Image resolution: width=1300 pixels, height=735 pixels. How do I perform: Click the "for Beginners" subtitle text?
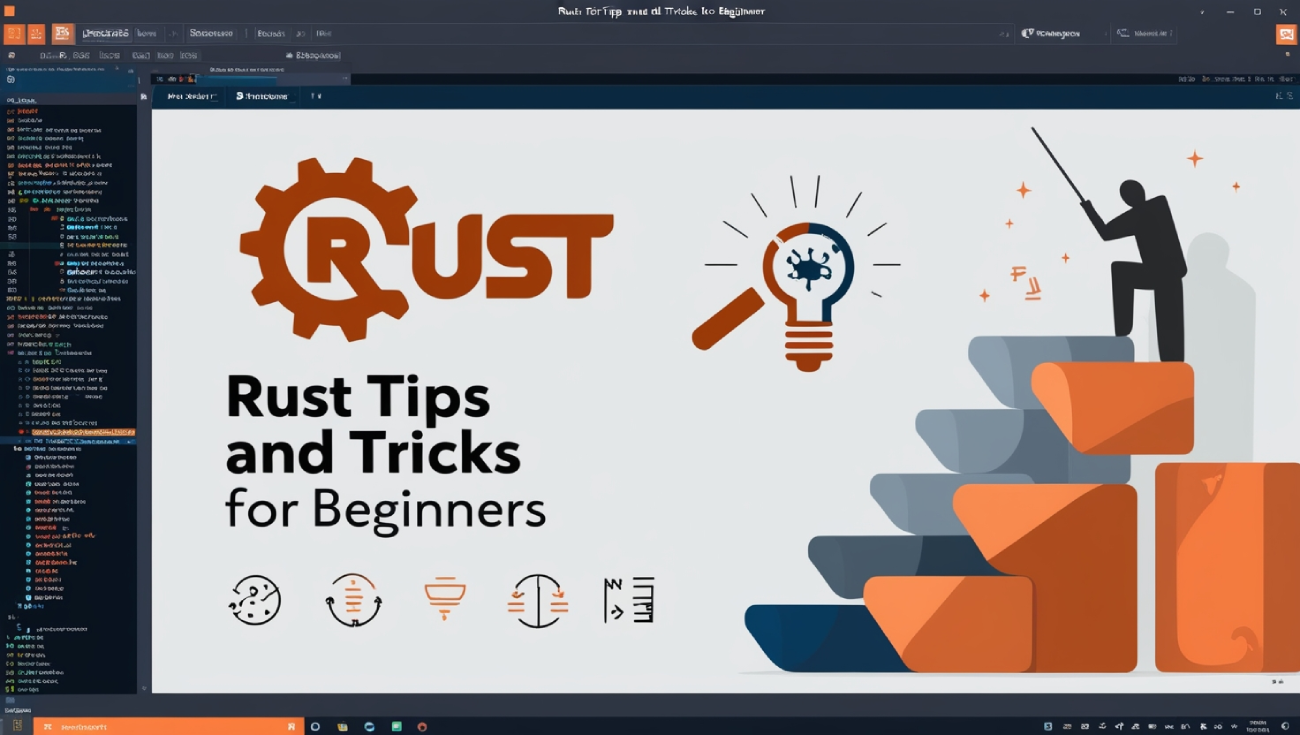pos(385,508)
